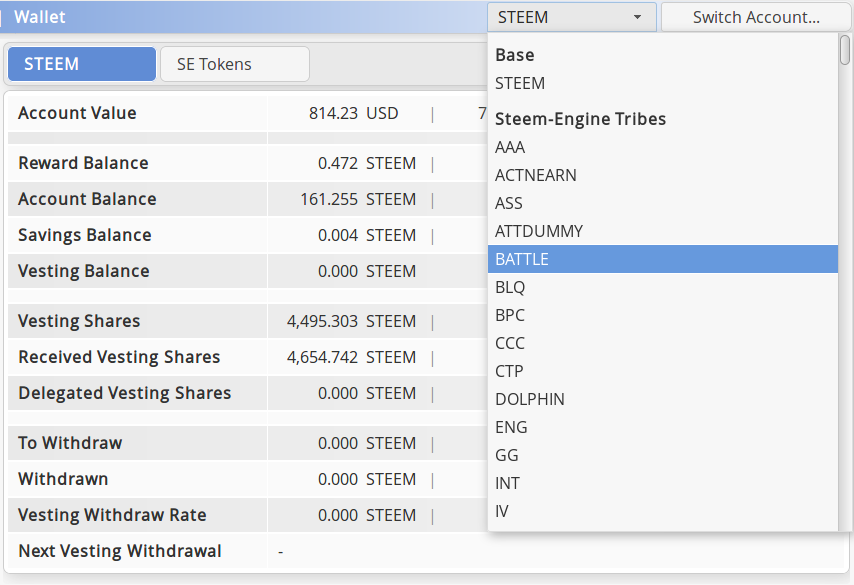Open the STEEM token dropdown
Viewport: 854px width, 585px height.
point(571,17)
